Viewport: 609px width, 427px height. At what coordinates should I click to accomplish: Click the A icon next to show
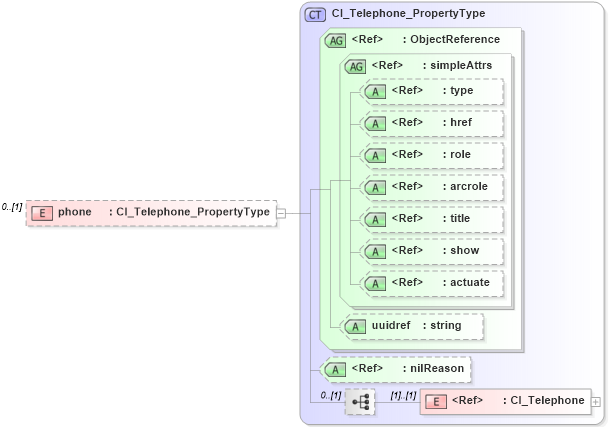pos(375,252)
